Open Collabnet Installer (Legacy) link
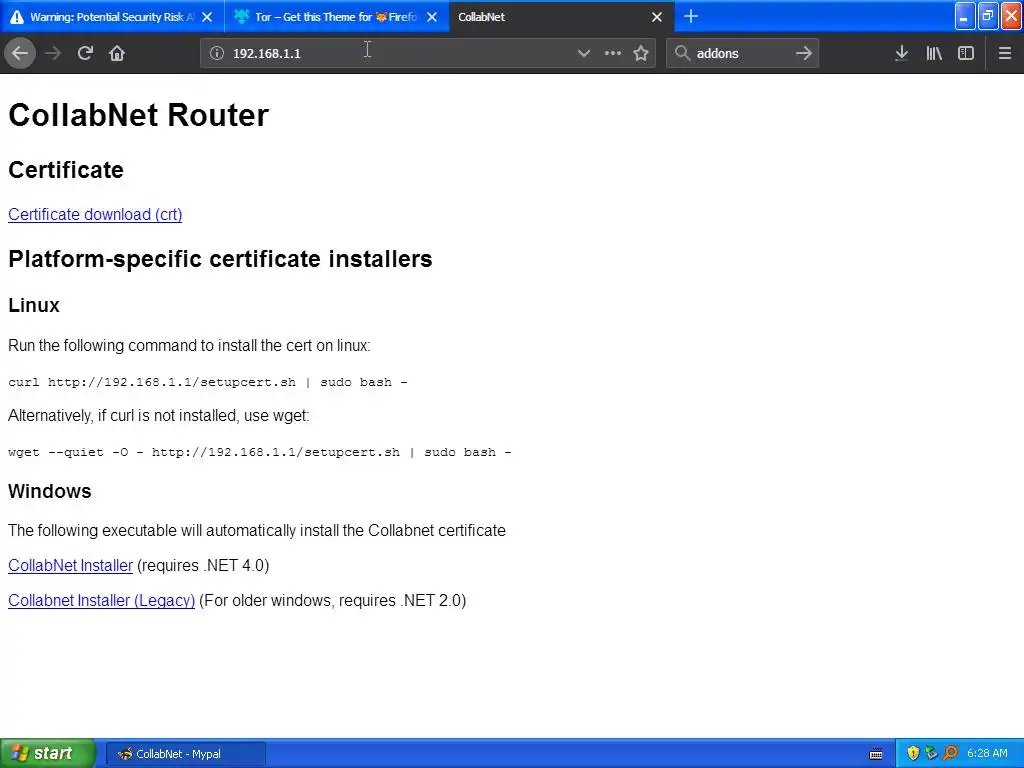 click(x=101, y=600)
